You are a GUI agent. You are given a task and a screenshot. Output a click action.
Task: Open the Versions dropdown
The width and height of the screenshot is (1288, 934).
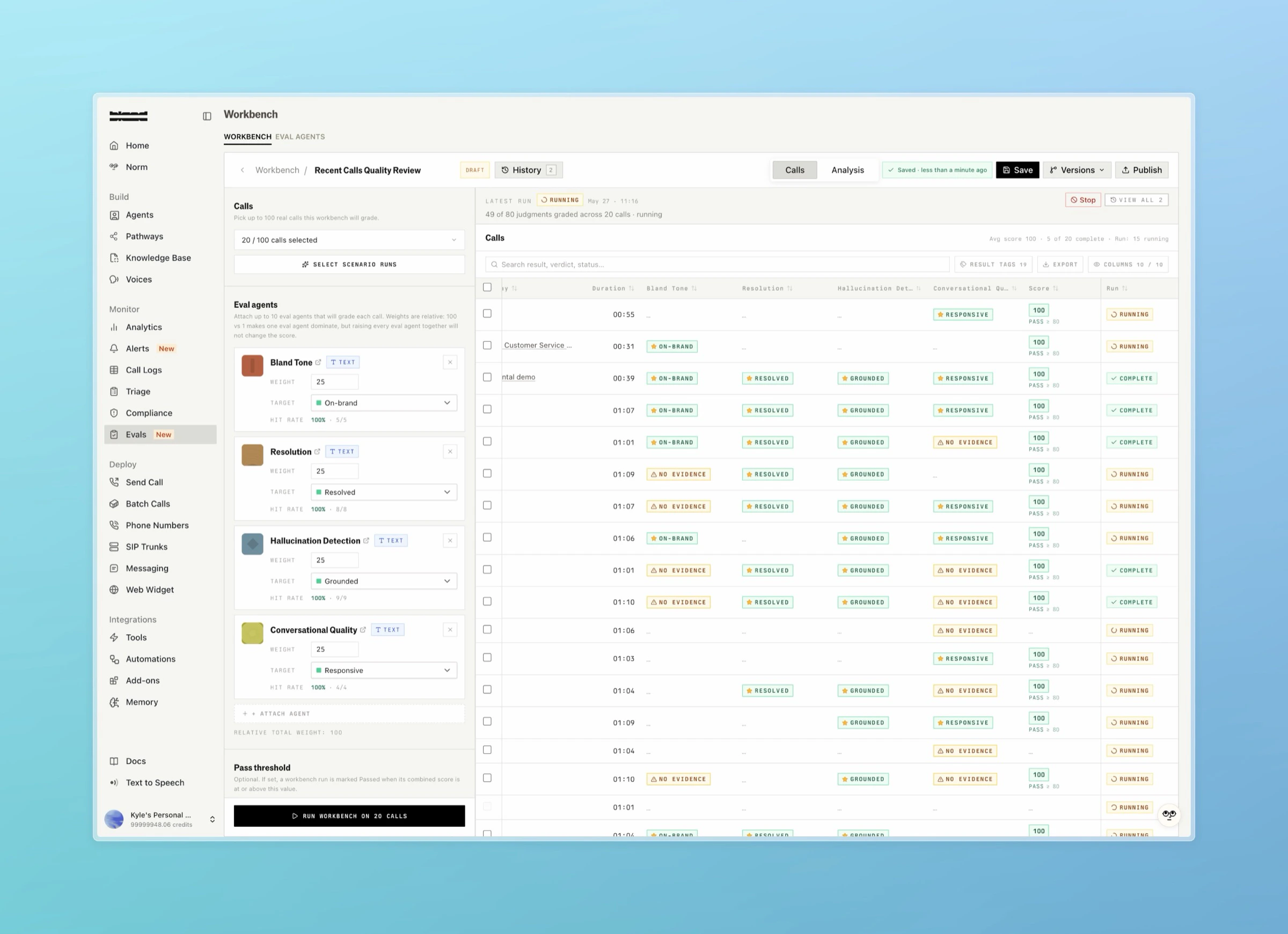(x=1077, y=170)
